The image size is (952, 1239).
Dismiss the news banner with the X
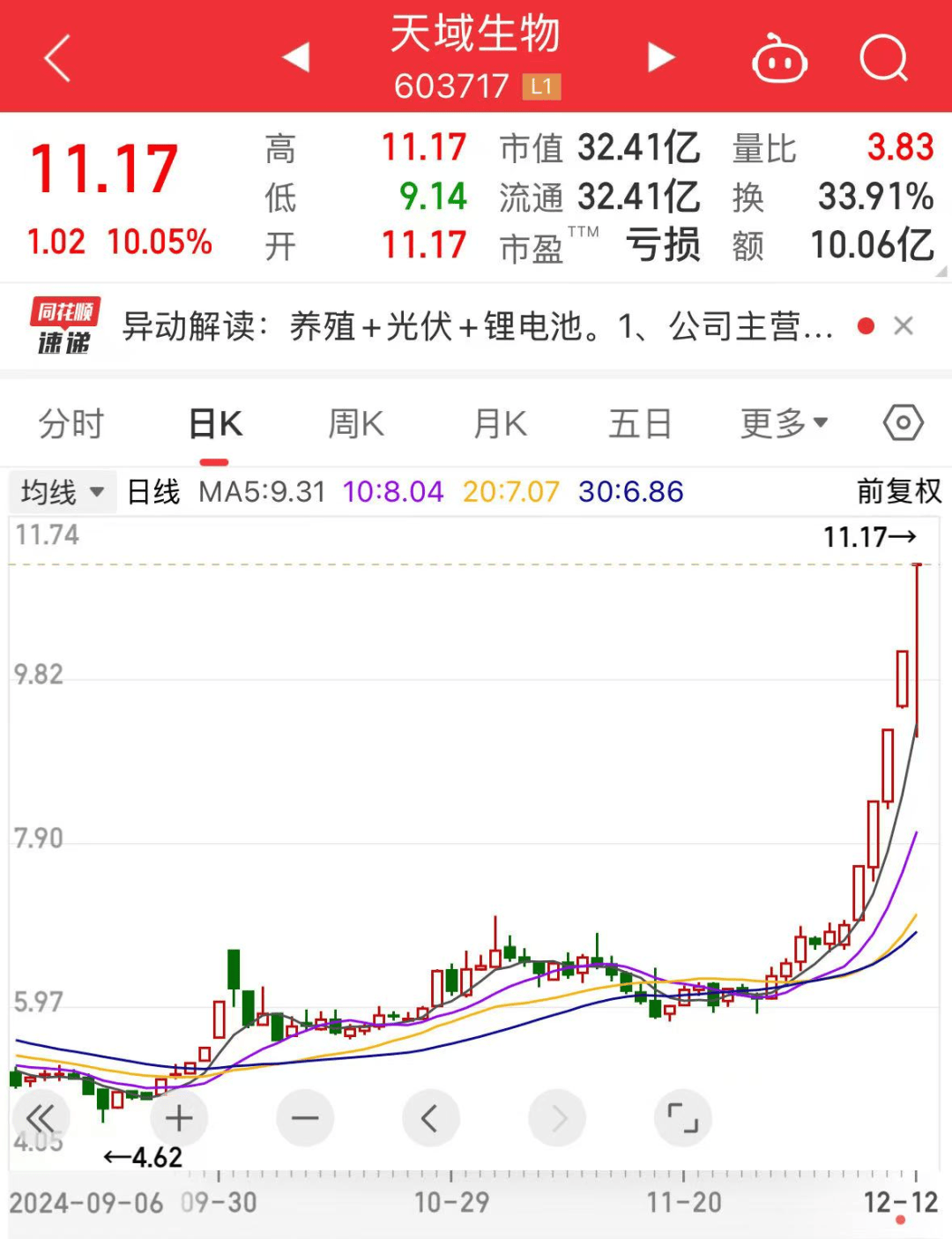(904, 325)
